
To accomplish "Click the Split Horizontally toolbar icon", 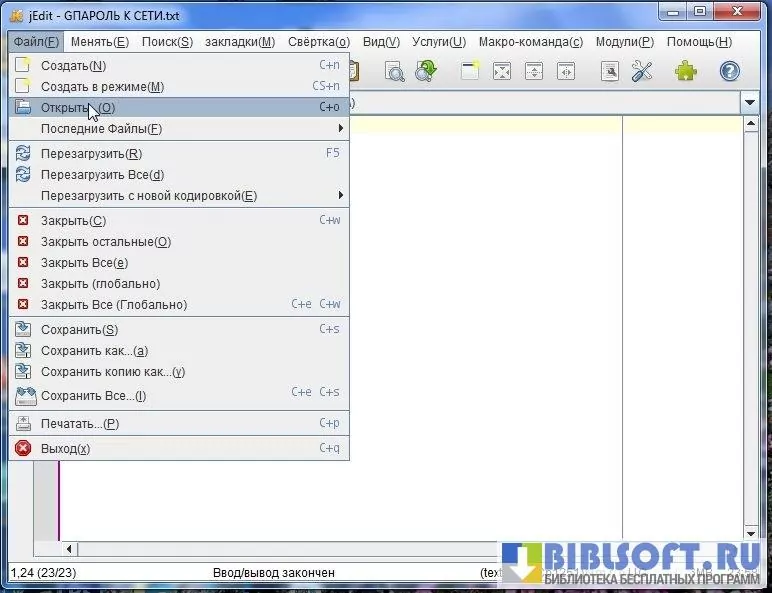I will click(534, 71).
